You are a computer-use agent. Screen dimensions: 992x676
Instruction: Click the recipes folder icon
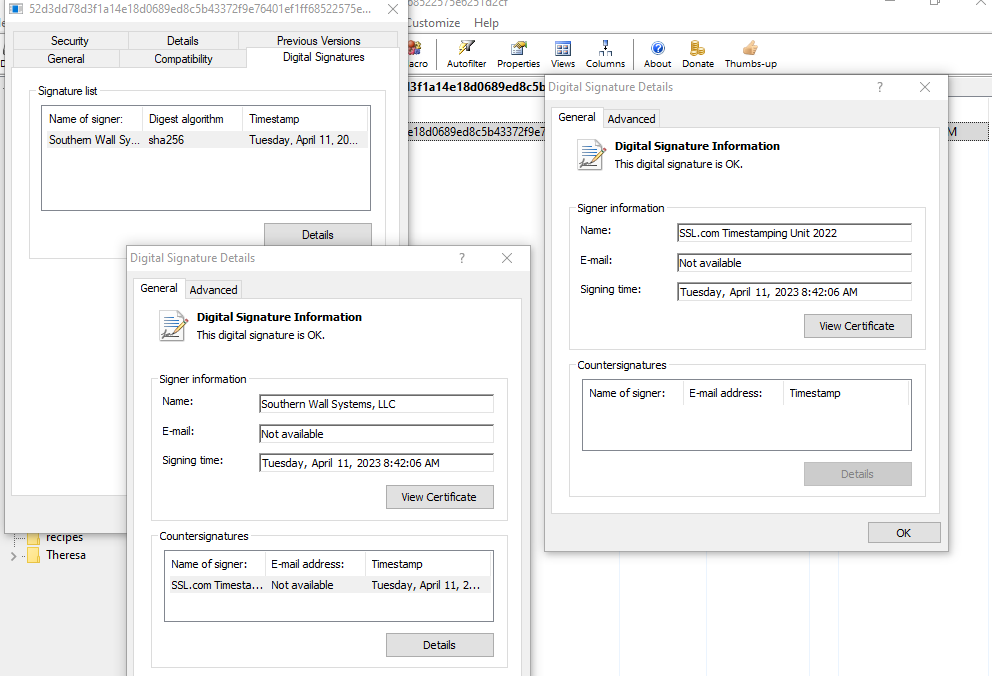[33, 538]
